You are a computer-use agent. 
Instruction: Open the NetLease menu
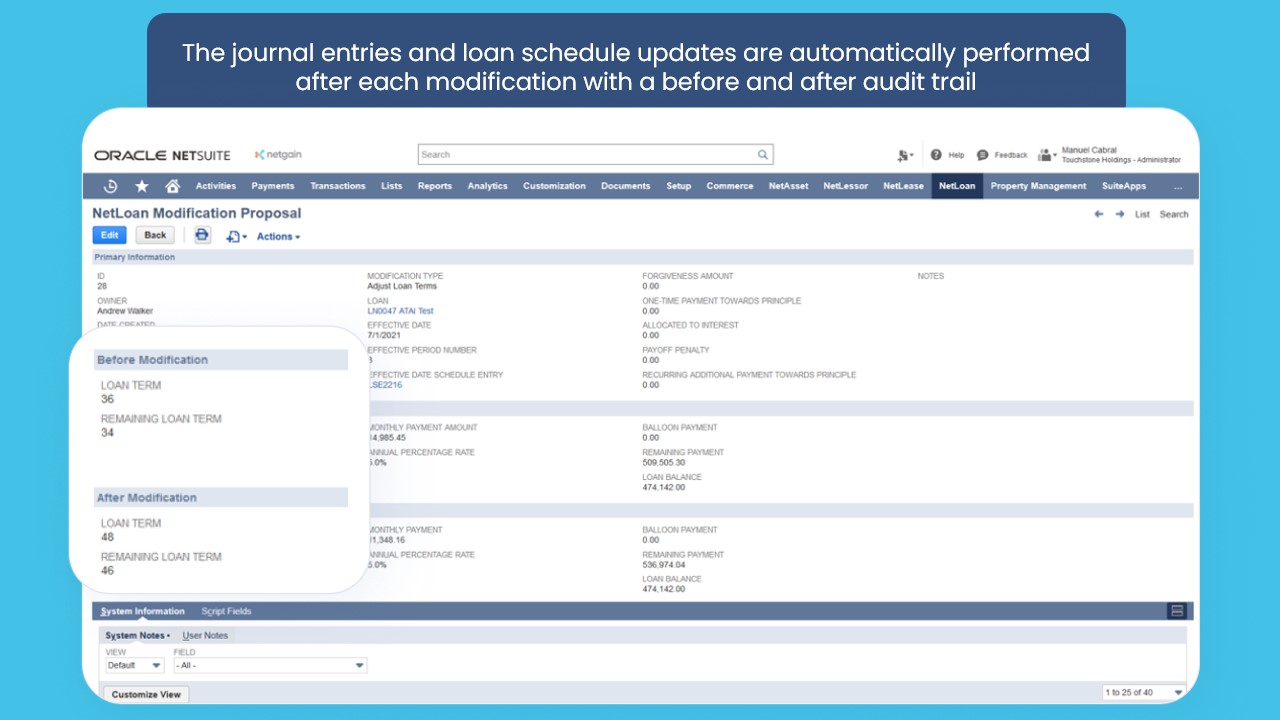903,186
